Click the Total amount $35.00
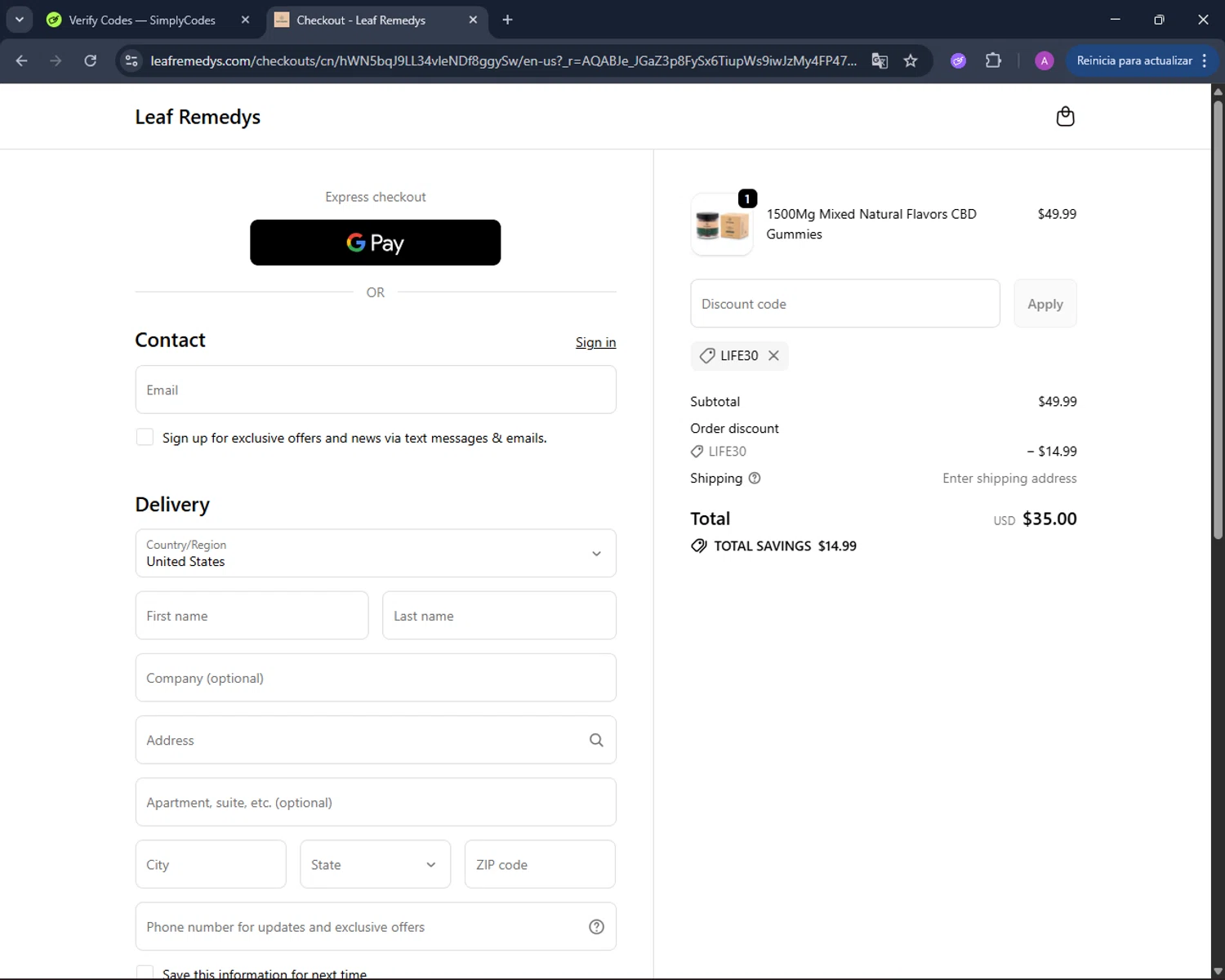 coord(1049,519)
